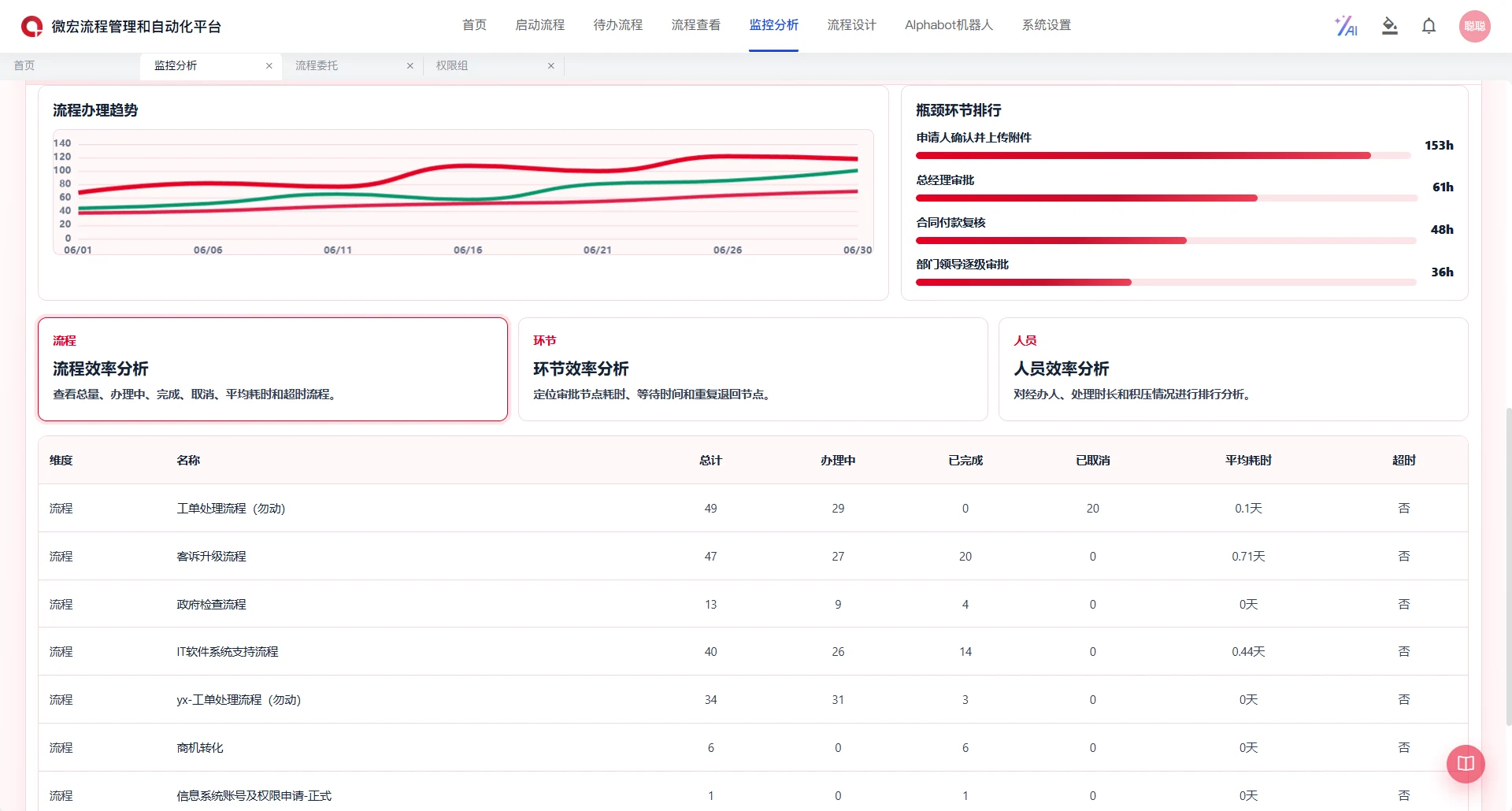
Task: Go to 首页 in top navigation
Action: click(474, 25)
